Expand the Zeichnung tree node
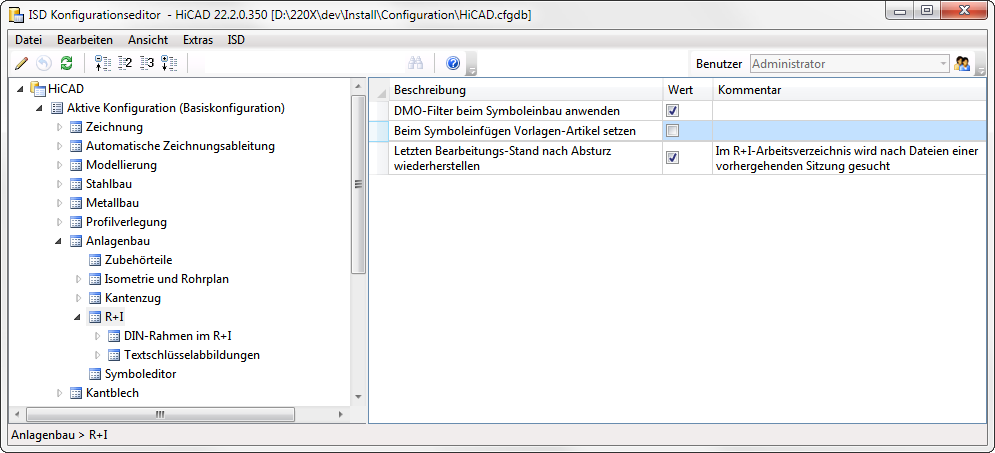Screen dimensions: 995x453 60,127
